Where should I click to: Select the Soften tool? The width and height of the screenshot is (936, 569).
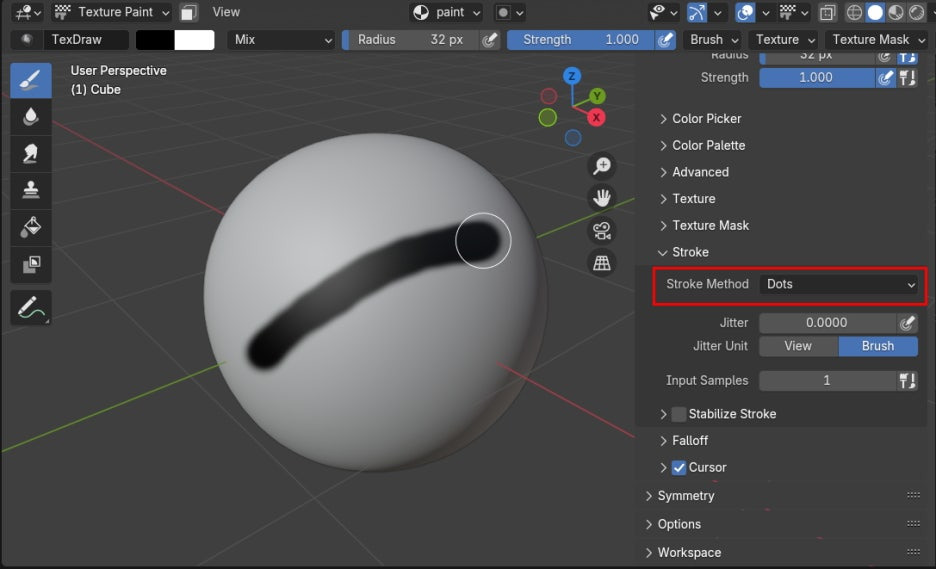tap(30, 116)
